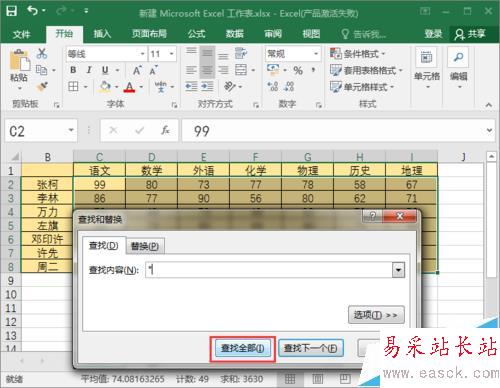
Task: Click the Copy icon in clipboard group
Action: 41,70
